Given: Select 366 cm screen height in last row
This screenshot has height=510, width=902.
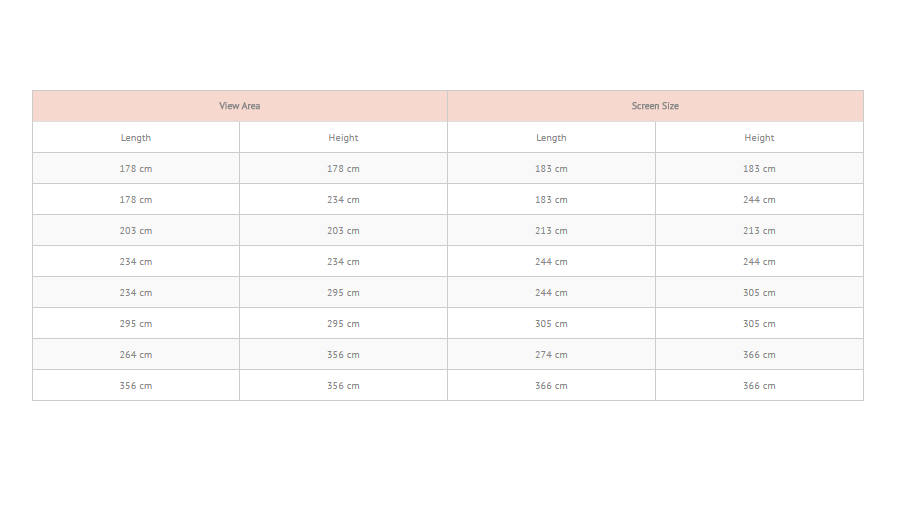Looking at the screenshot, I should click(759, 386).
